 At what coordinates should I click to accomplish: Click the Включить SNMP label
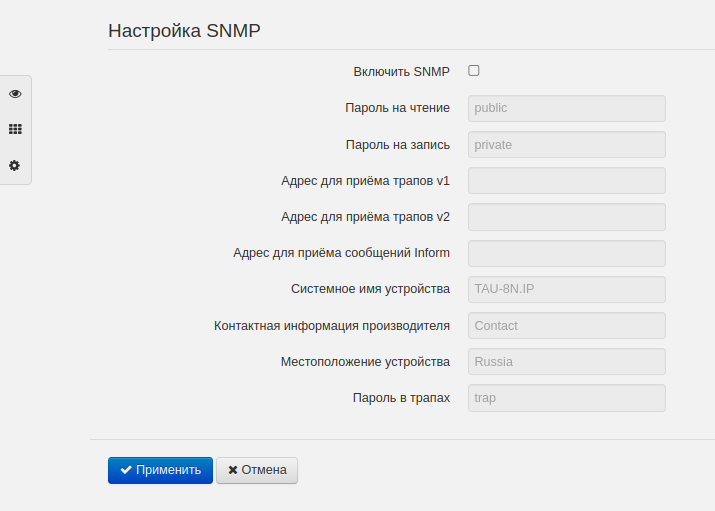[401, 72]
